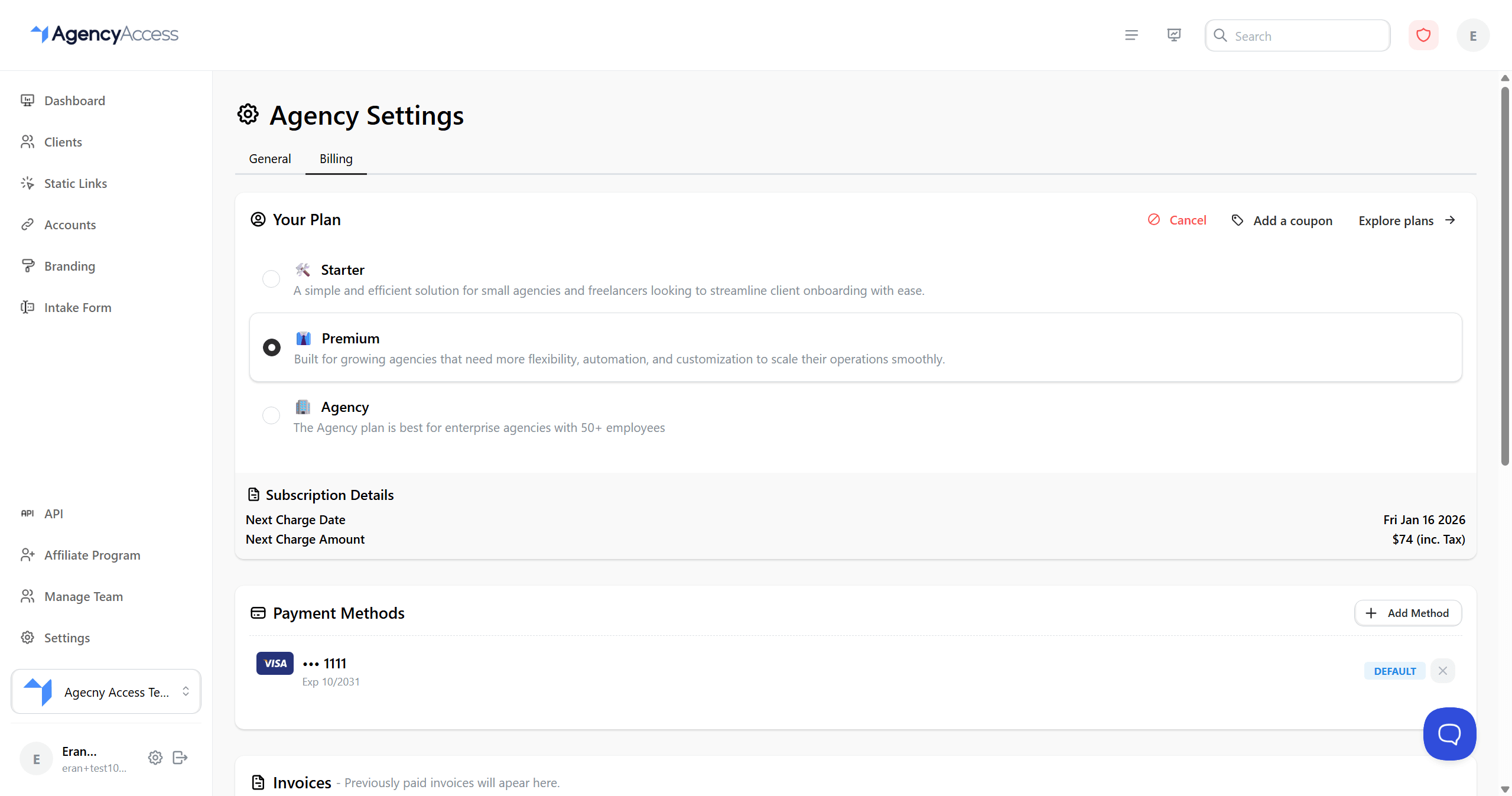Screen dimensions: 1512x796
Task: Click the Manage Team people icon
Action: pos(27,596)
